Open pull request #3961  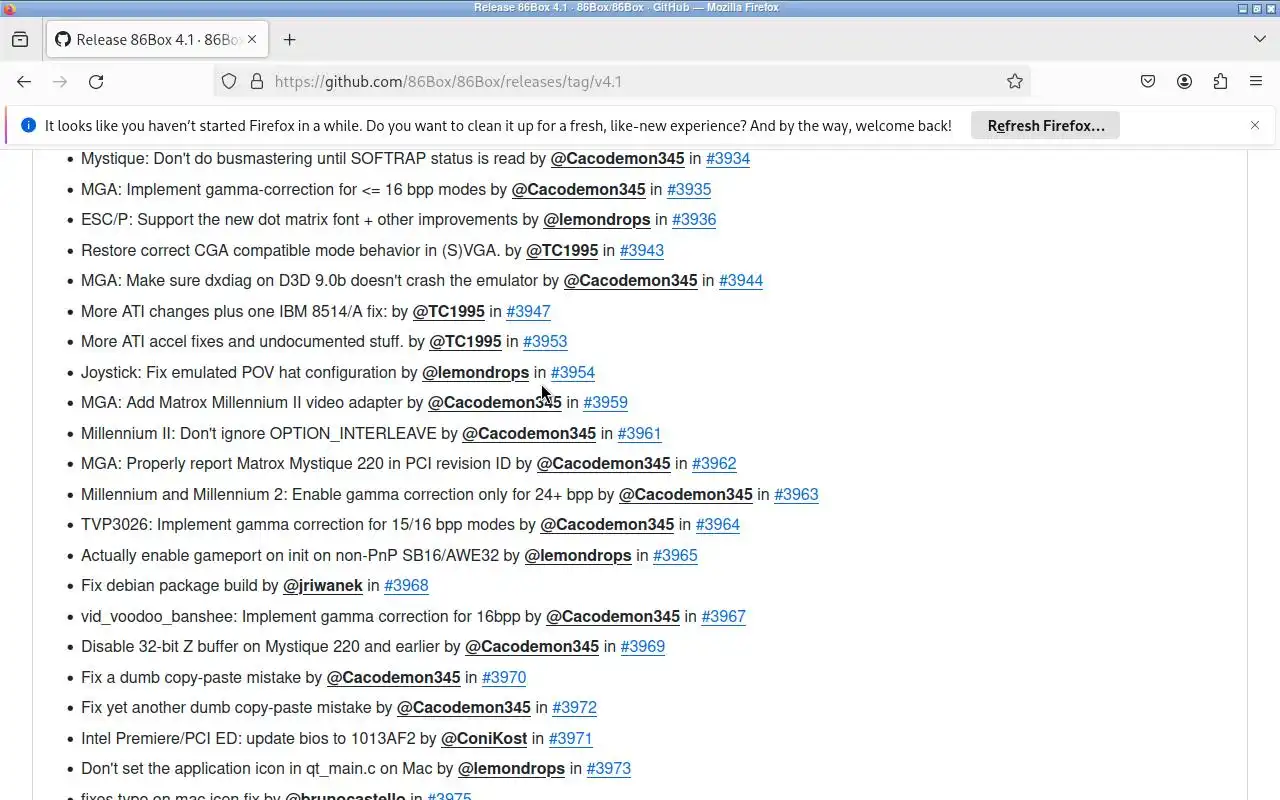click(639, 433)
